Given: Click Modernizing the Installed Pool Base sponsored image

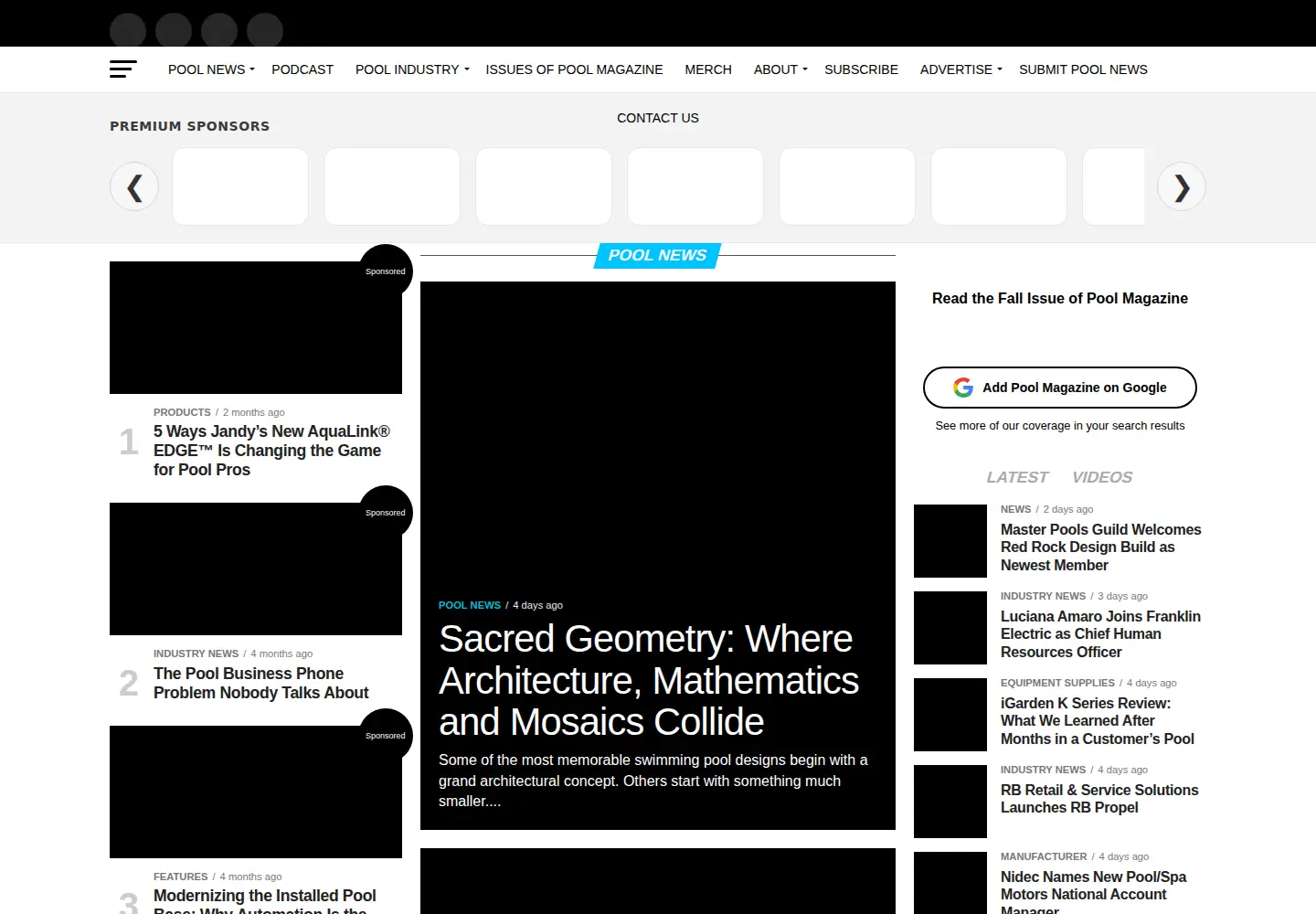Looking at the screenshot, I should [256, 792].
